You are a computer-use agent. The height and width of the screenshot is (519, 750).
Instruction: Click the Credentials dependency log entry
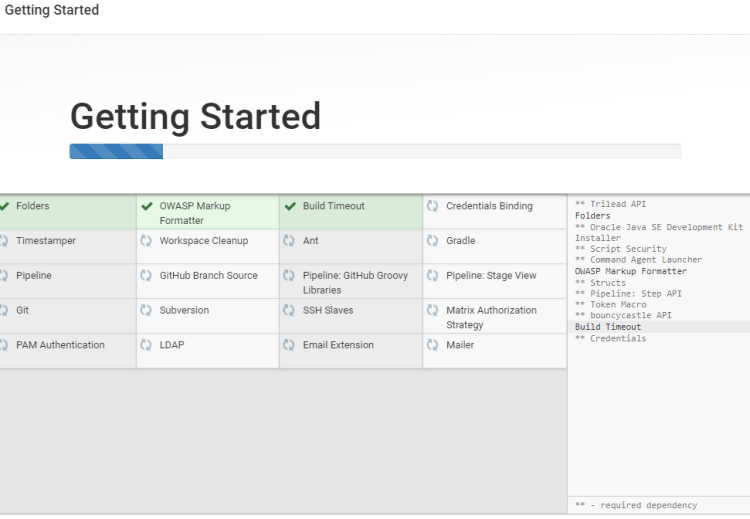610,338
